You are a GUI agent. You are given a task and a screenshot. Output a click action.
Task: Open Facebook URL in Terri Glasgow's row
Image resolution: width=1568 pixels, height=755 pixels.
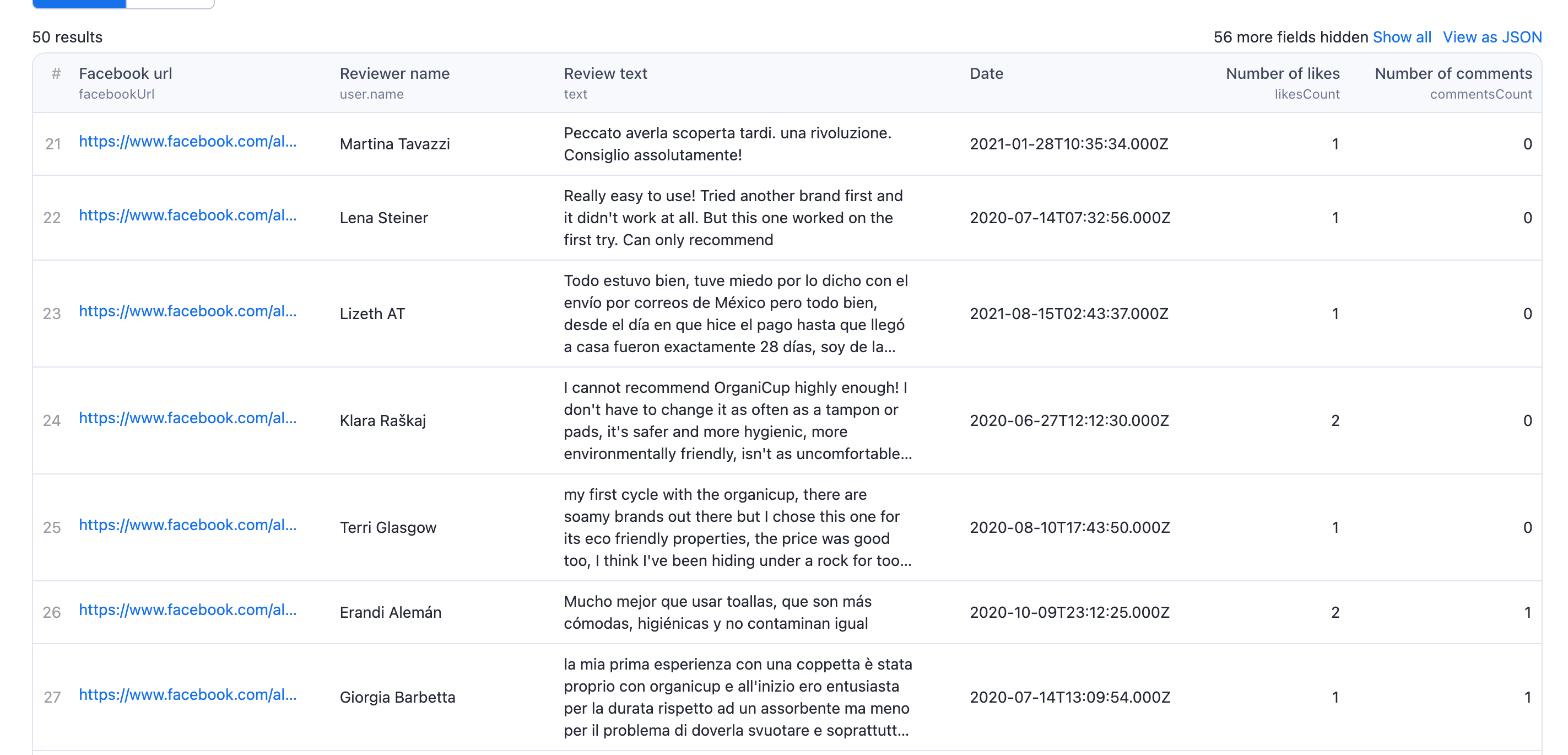click(x=187, y=525)
